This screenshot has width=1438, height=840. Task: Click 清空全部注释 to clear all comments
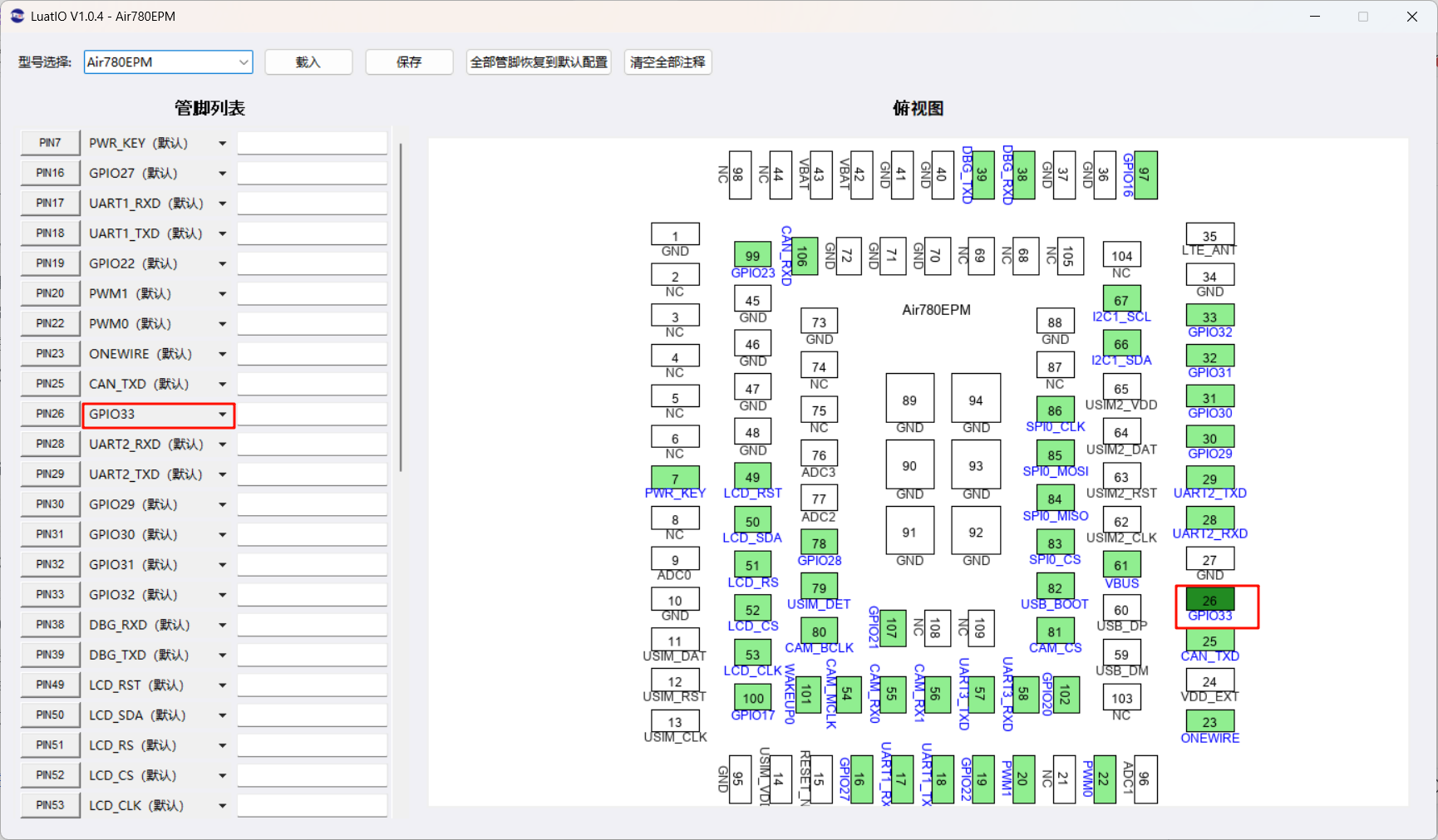667,62
